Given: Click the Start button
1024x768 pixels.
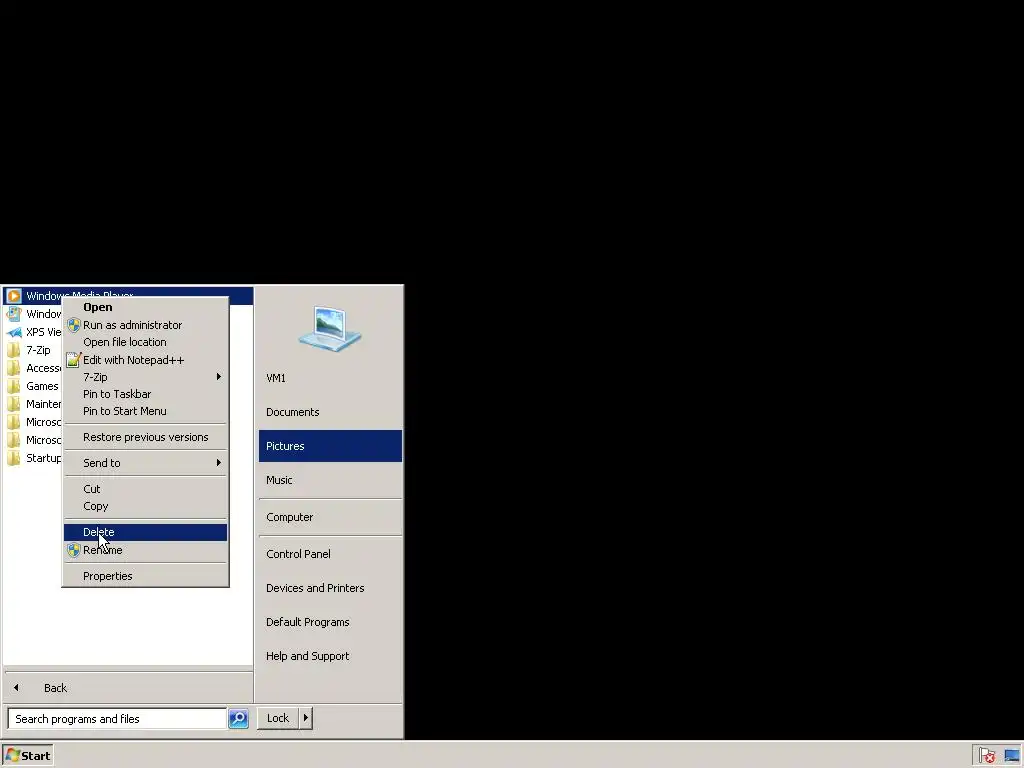Looking at the screenshot, I should (x=28, y=756).
